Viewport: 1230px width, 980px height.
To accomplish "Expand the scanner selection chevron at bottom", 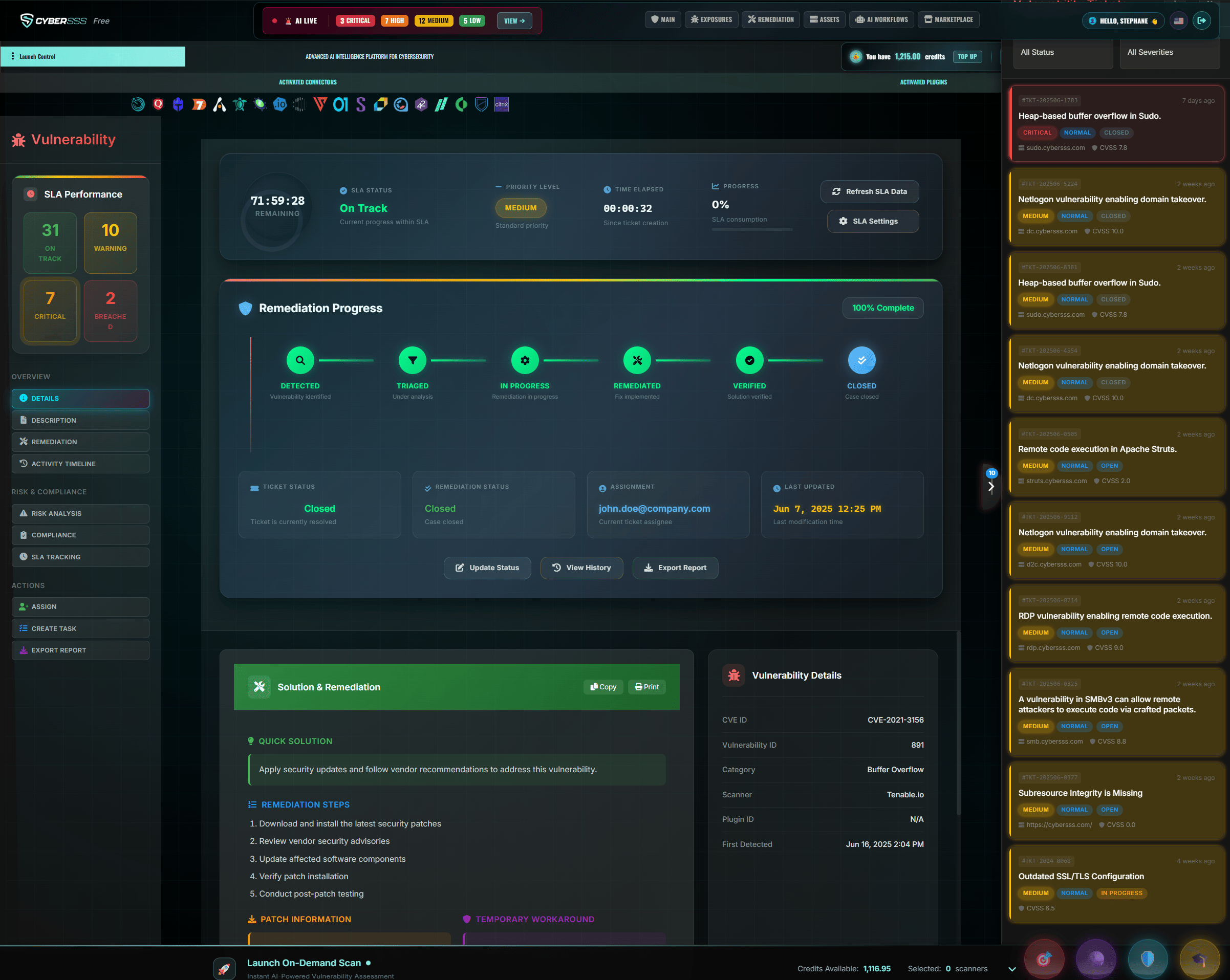I will coord(1012,969).
